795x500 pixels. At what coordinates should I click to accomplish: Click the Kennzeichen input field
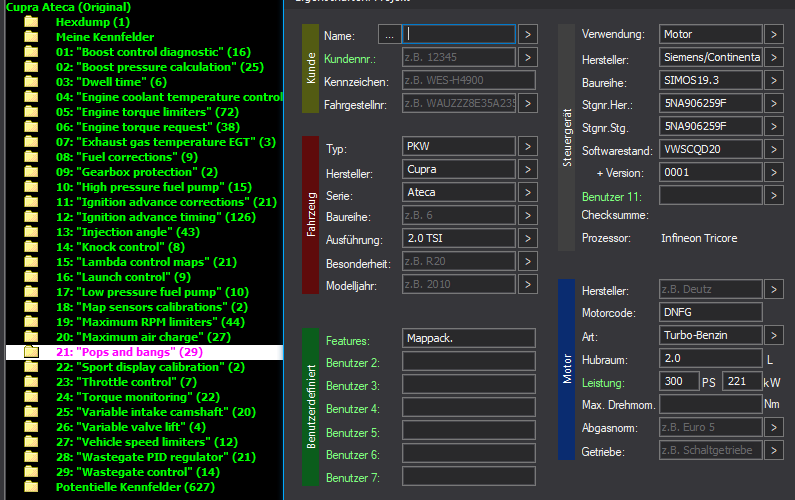(469, 80)
